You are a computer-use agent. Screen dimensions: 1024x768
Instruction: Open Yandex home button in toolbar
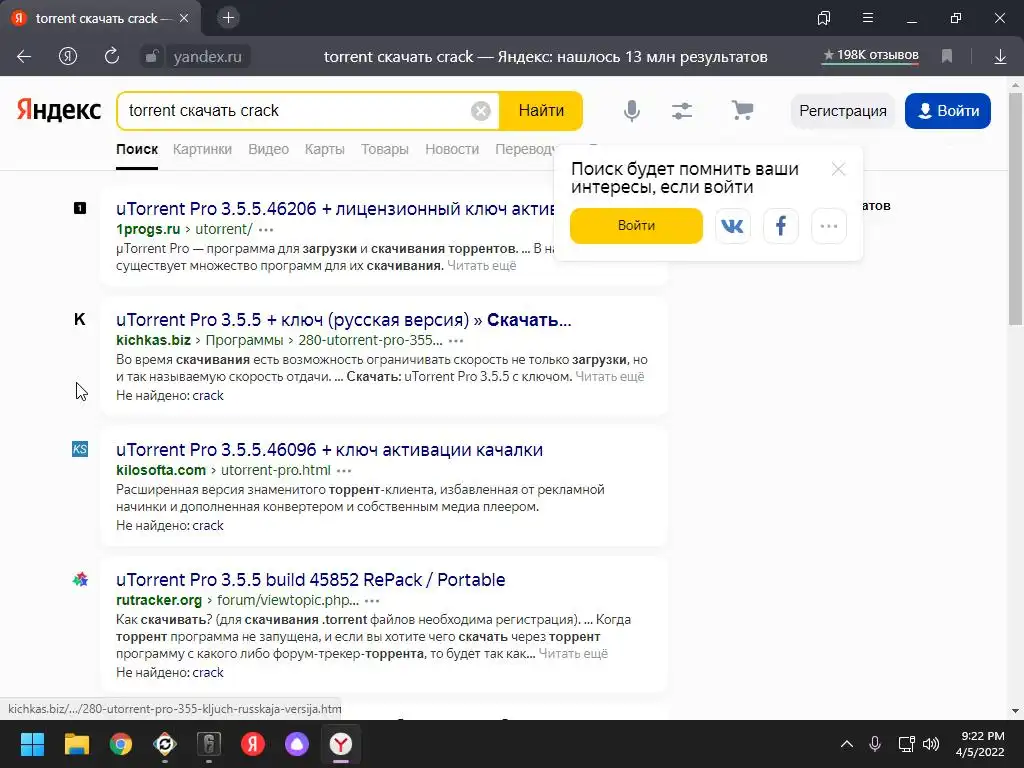pos(68,57)
